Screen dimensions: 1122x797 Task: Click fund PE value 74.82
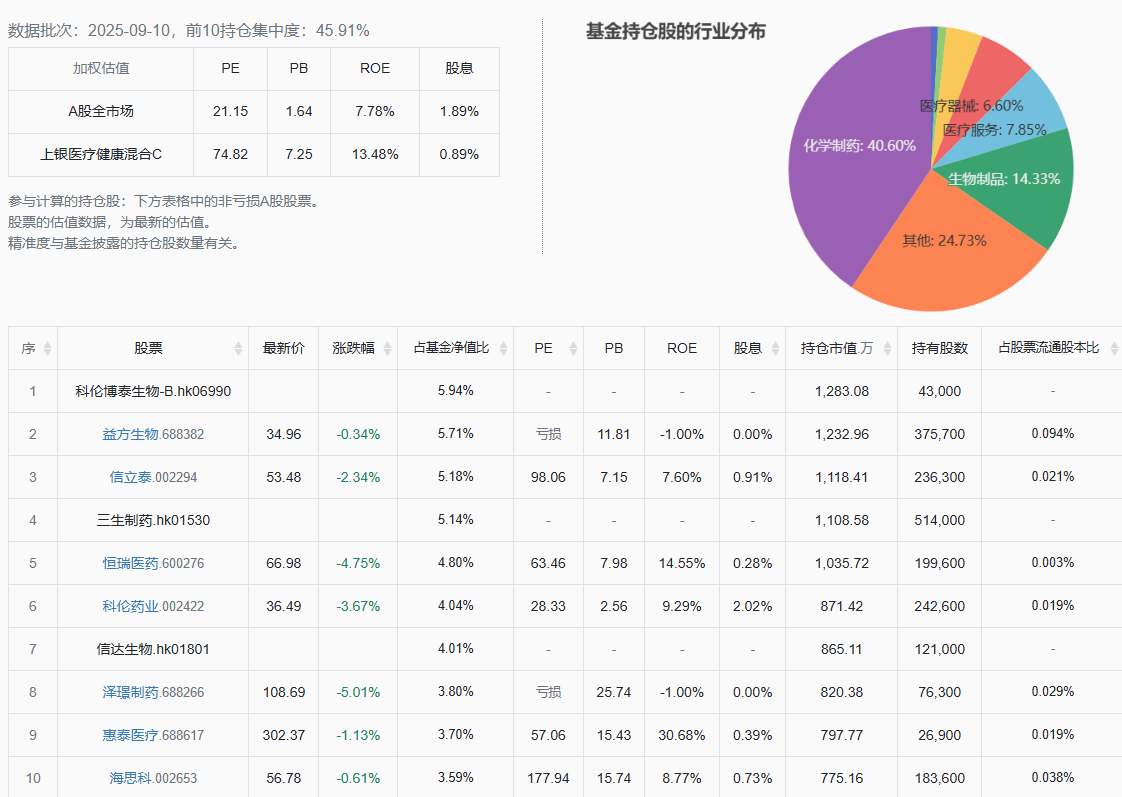[x=230, y=155]
